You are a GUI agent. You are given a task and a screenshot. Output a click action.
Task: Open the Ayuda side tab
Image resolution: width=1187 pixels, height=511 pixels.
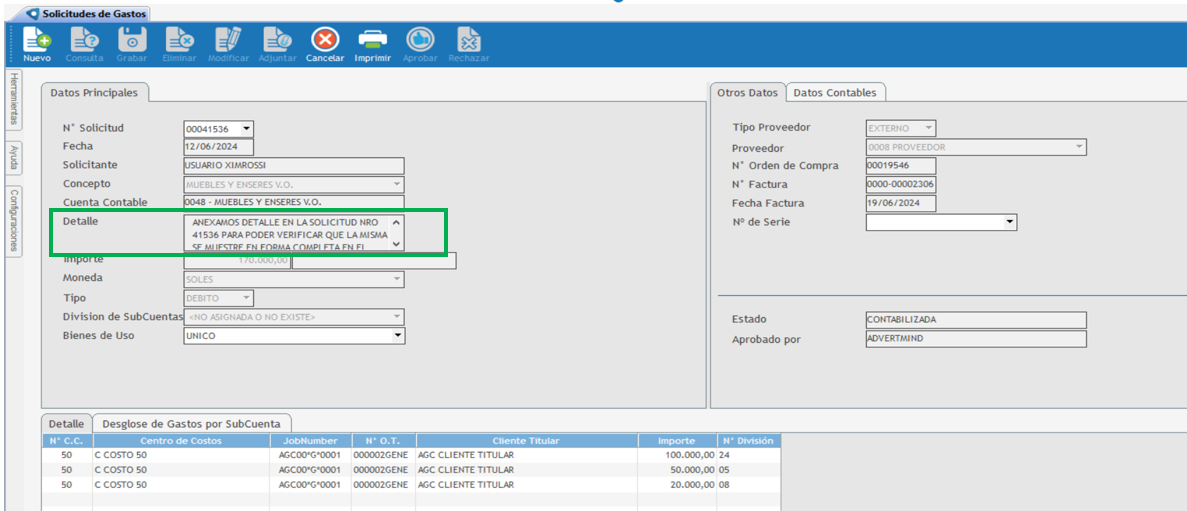(14, 160)
